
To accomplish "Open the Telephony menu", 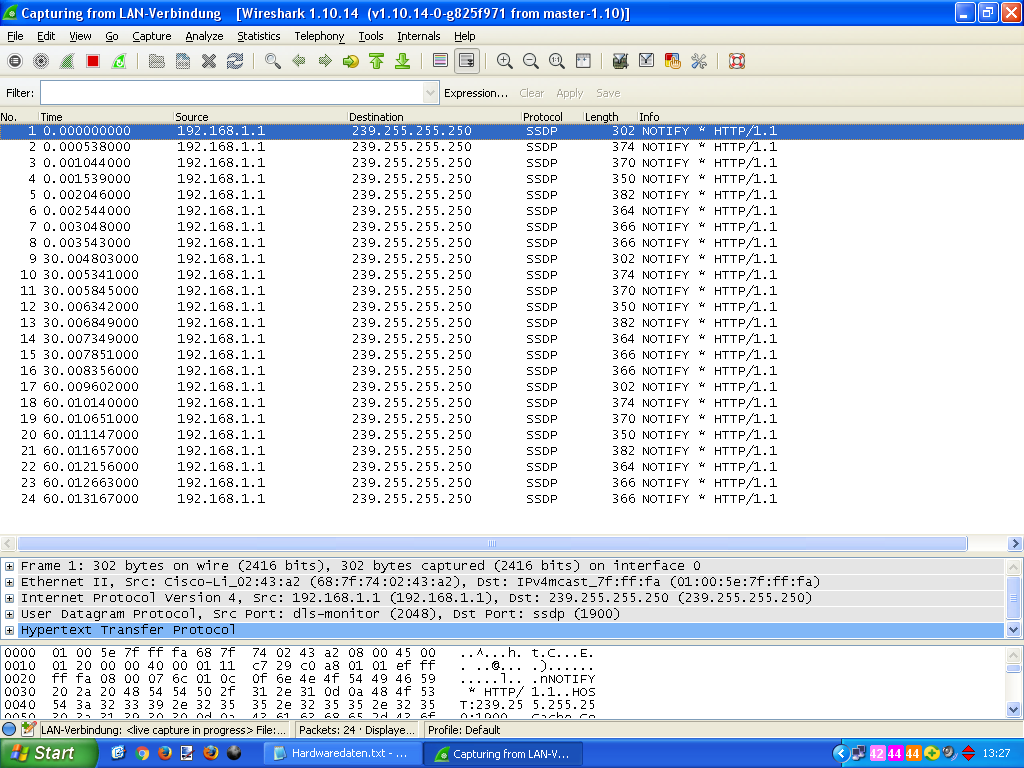I will pyautogui.click(x=319, y=37).
